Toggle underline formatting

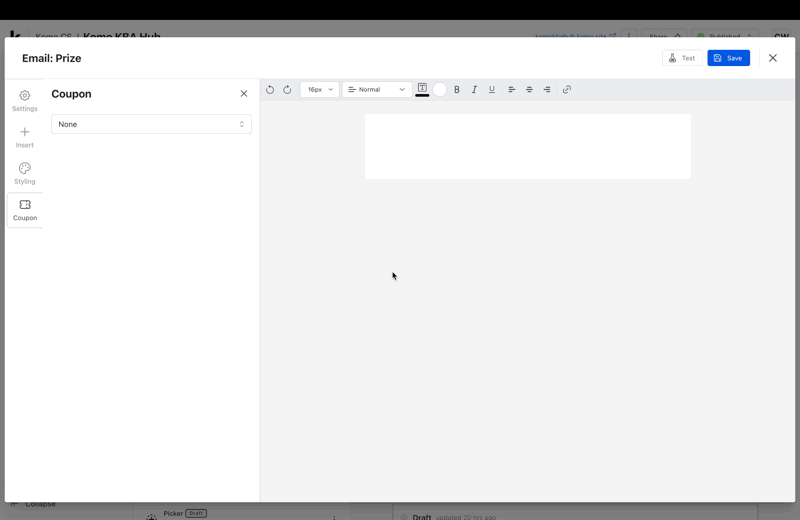coord(492,90)
